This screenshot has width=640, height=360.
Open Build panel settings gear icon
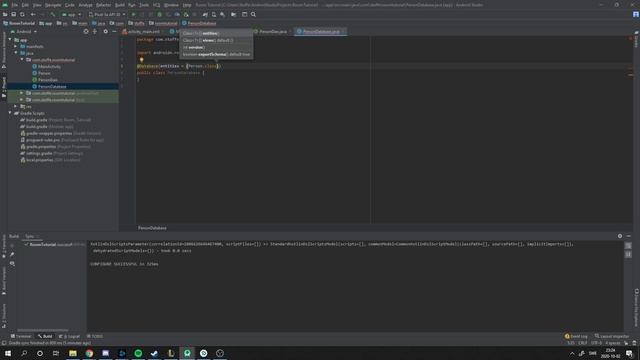(620, 236)
